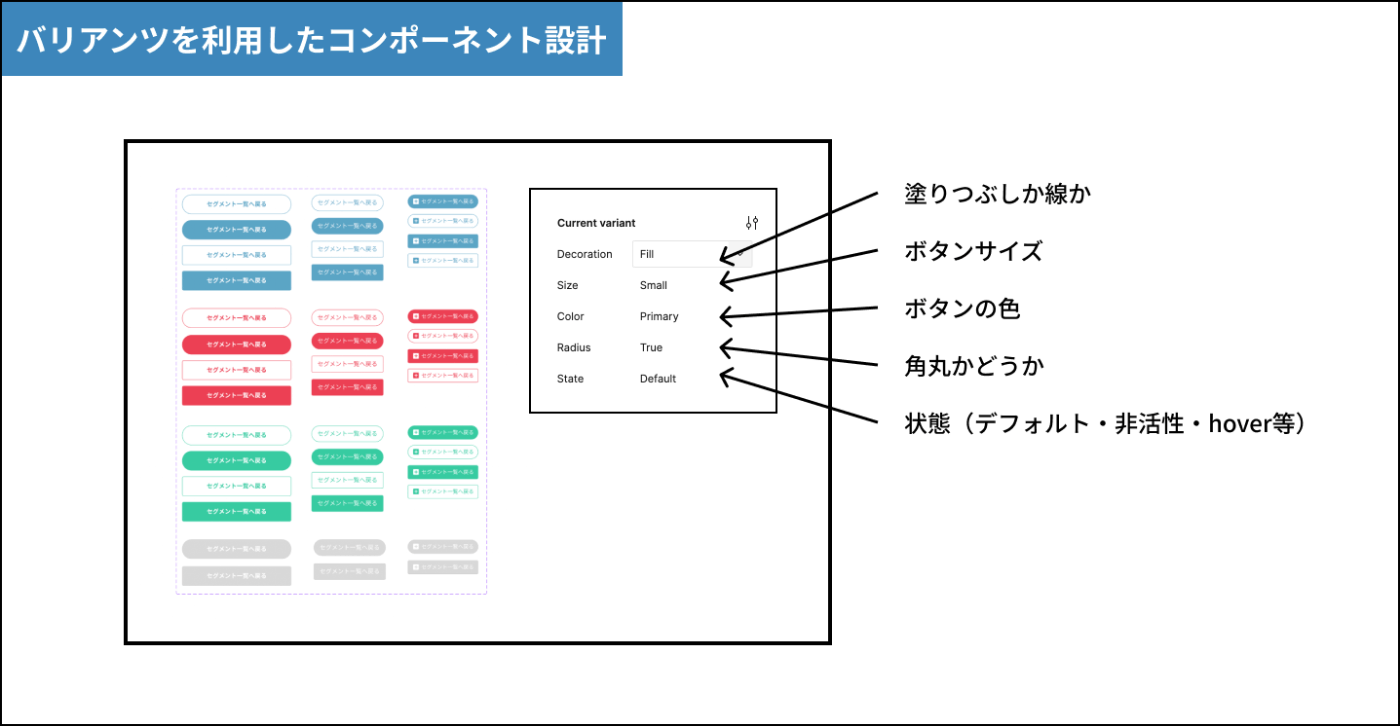
Task: Select large green filled square button variant
Action: [236, 512]
